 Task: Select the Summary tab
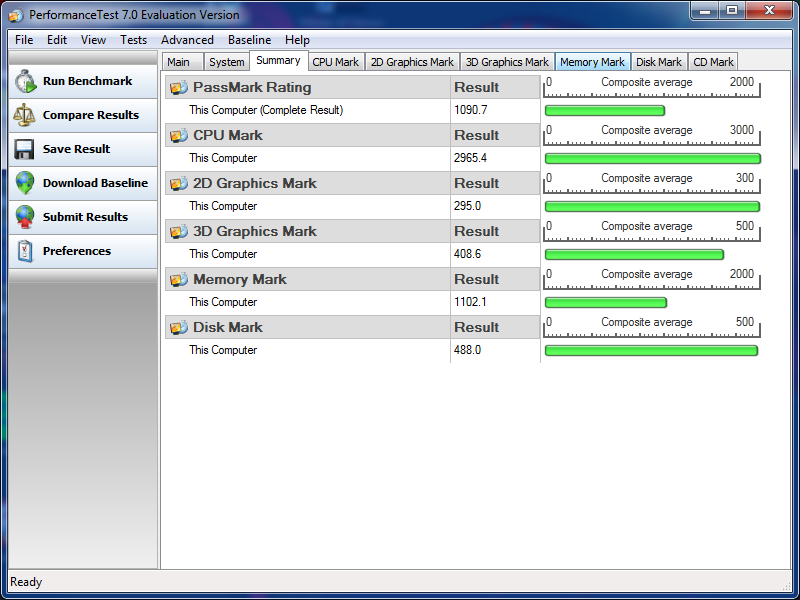278,60
